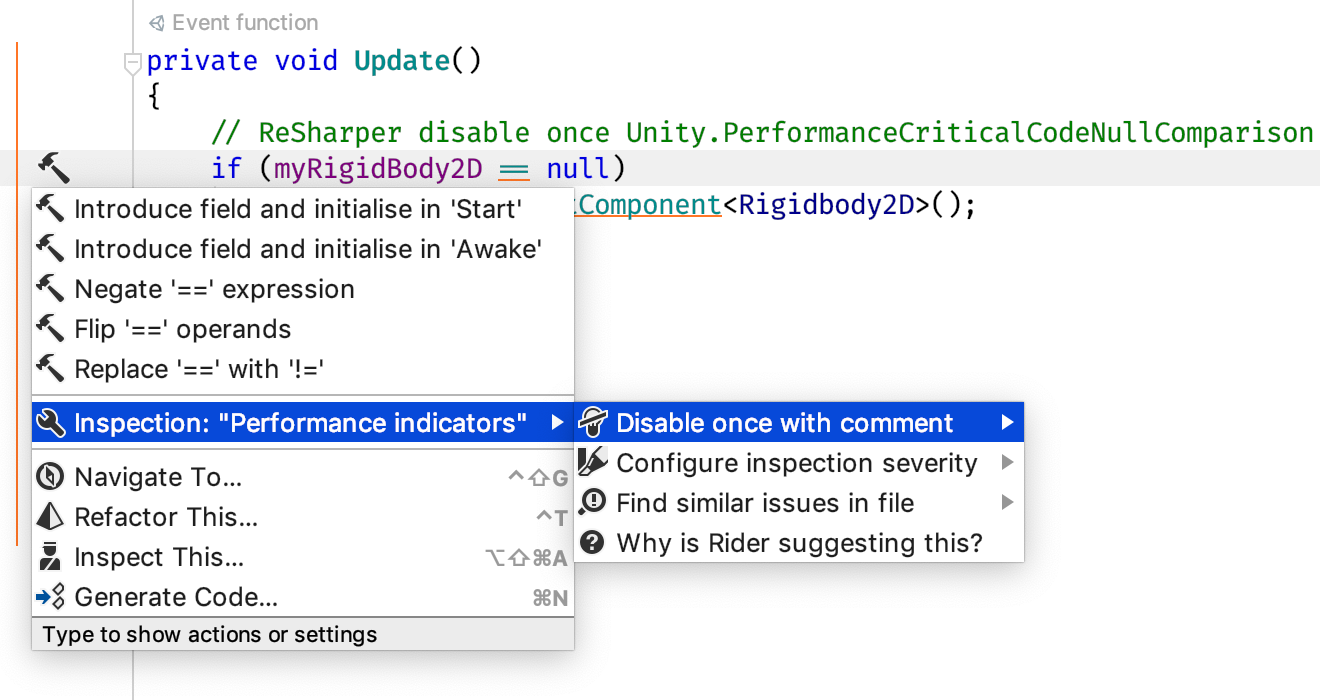Click the compass icon for Navigate To
1320x700 pixels.
point(50,477)
